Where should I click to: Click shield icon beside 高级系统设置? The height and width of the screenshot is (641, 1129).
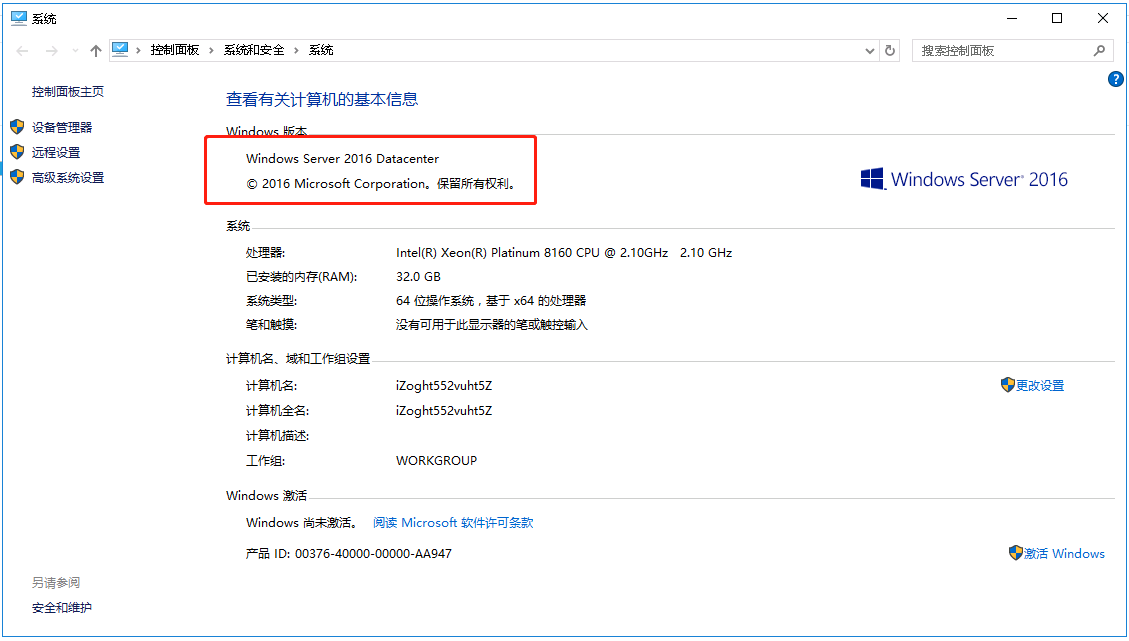pyautogui.click(x=17, y=177)
